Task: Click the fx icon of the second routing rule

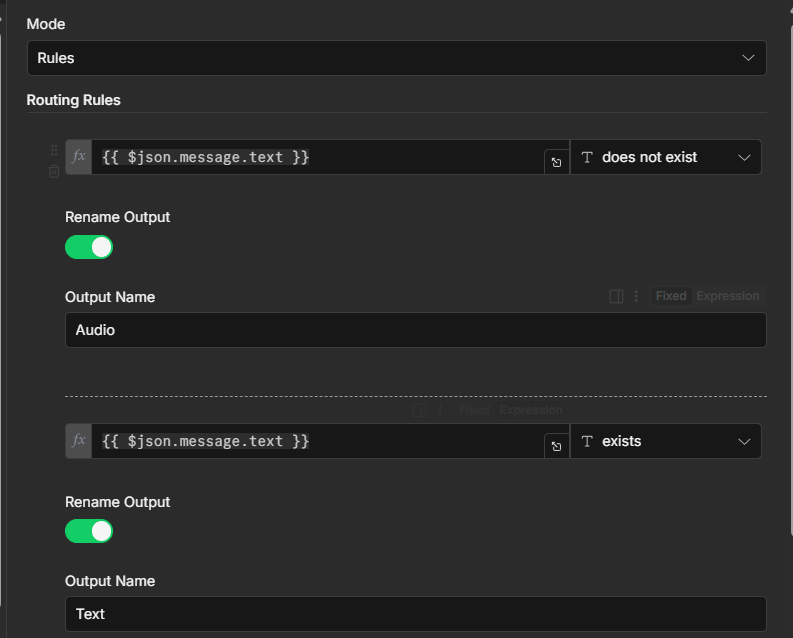Action: (79, 441)
